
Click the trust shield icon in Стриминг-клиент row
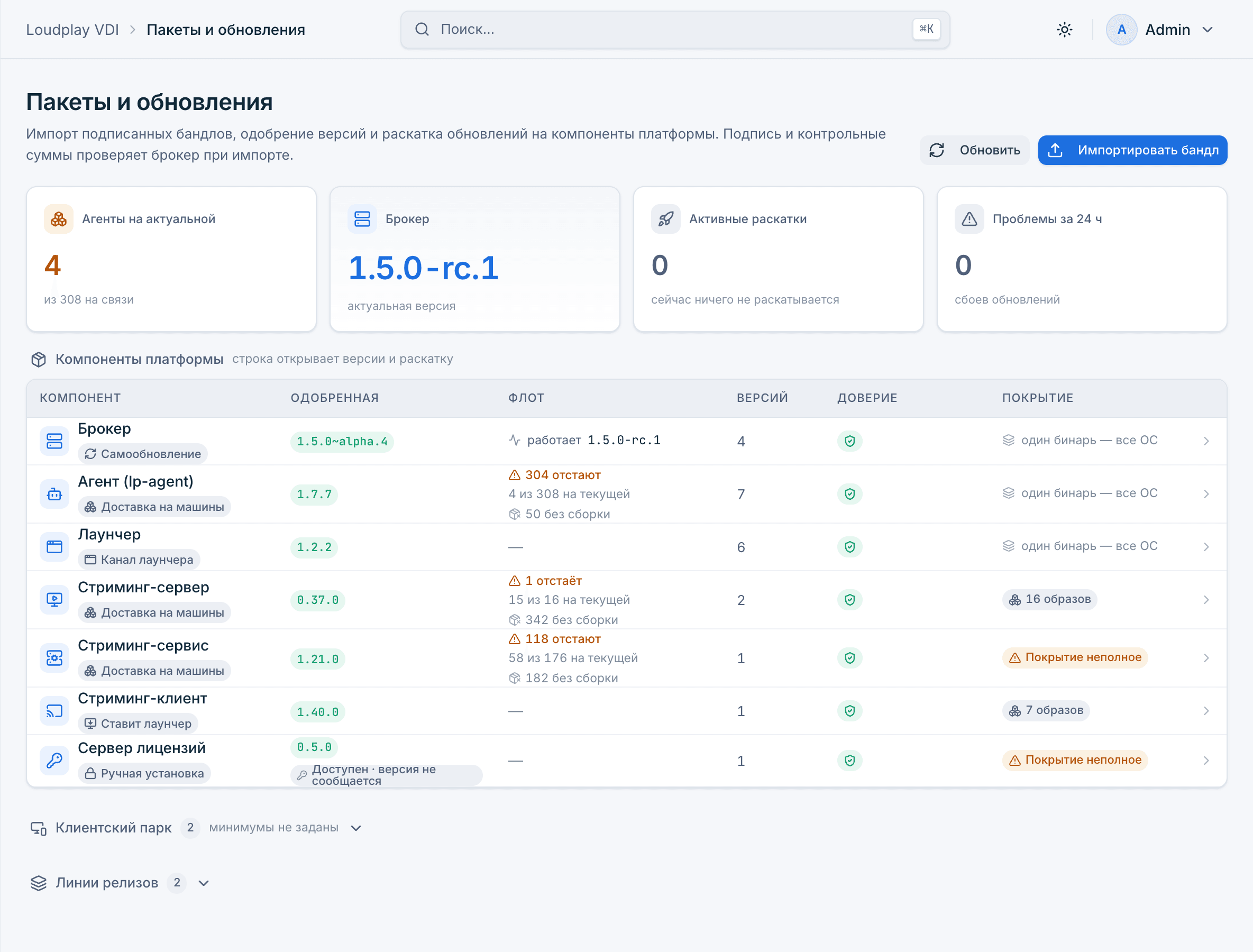click(849, 711)
